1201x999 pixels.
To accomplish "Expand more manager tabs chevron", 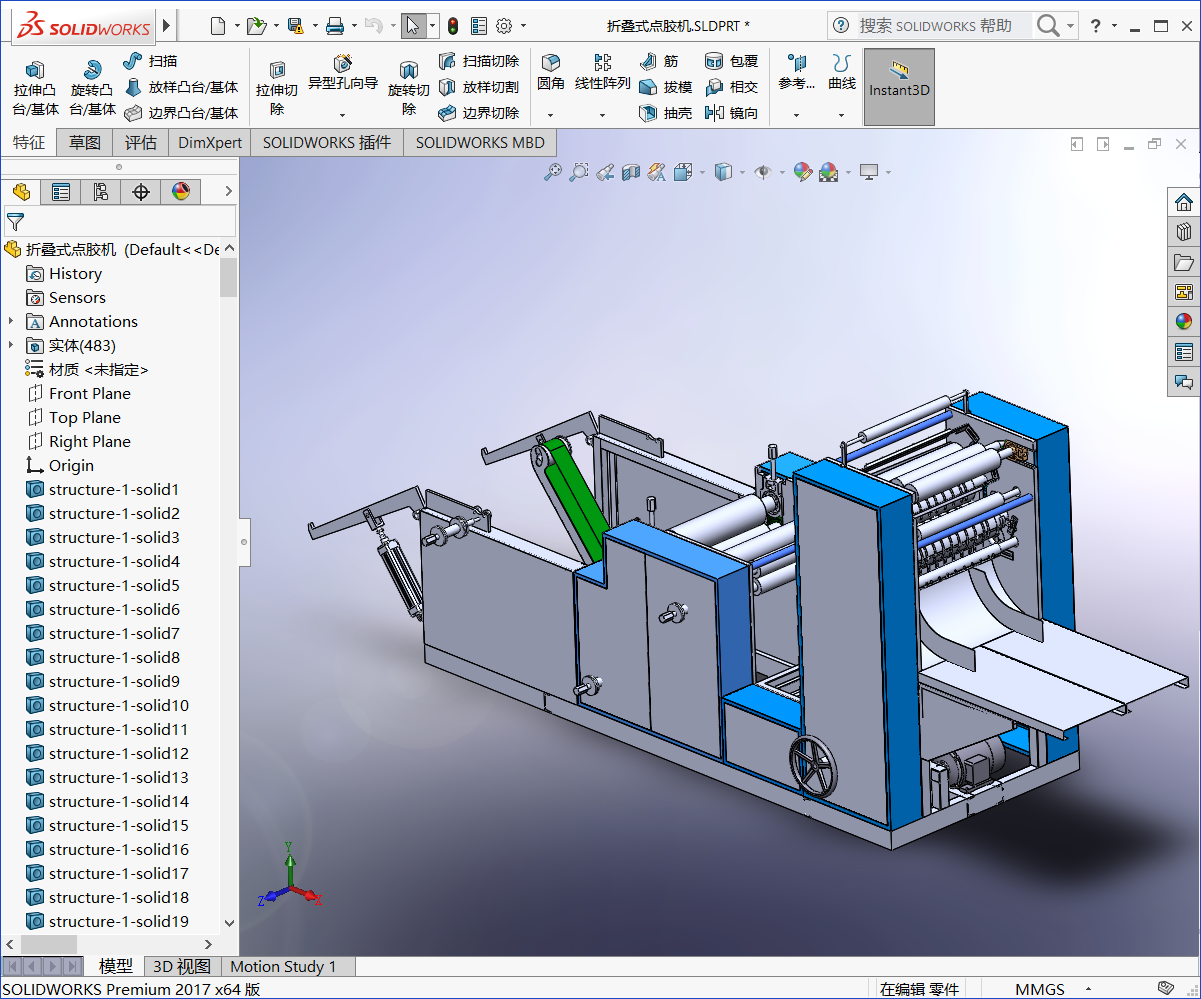I will pyautogui.click(x=228, y=192).
